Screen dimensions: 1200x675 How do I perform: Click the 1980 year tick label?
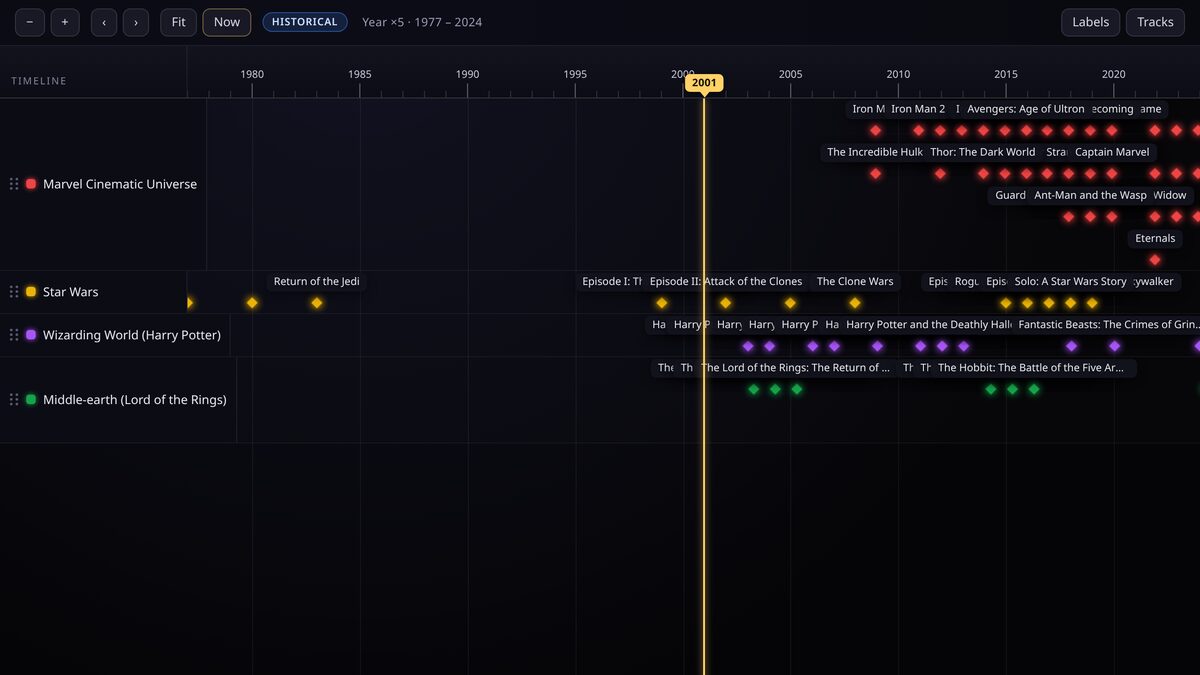click(x=252, y=74)
